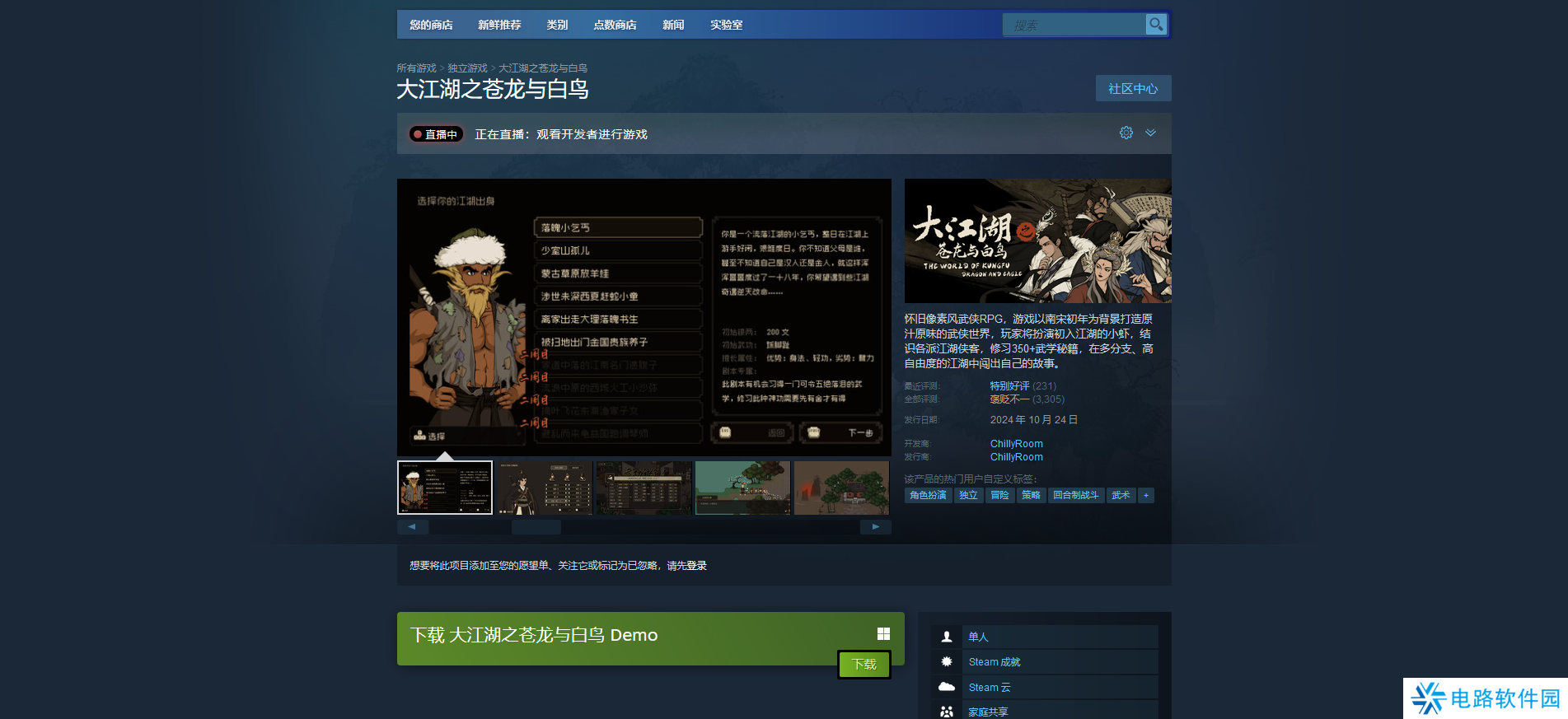
Task: Click the Steam cloud icon
Action: click(x=947, y=687)
